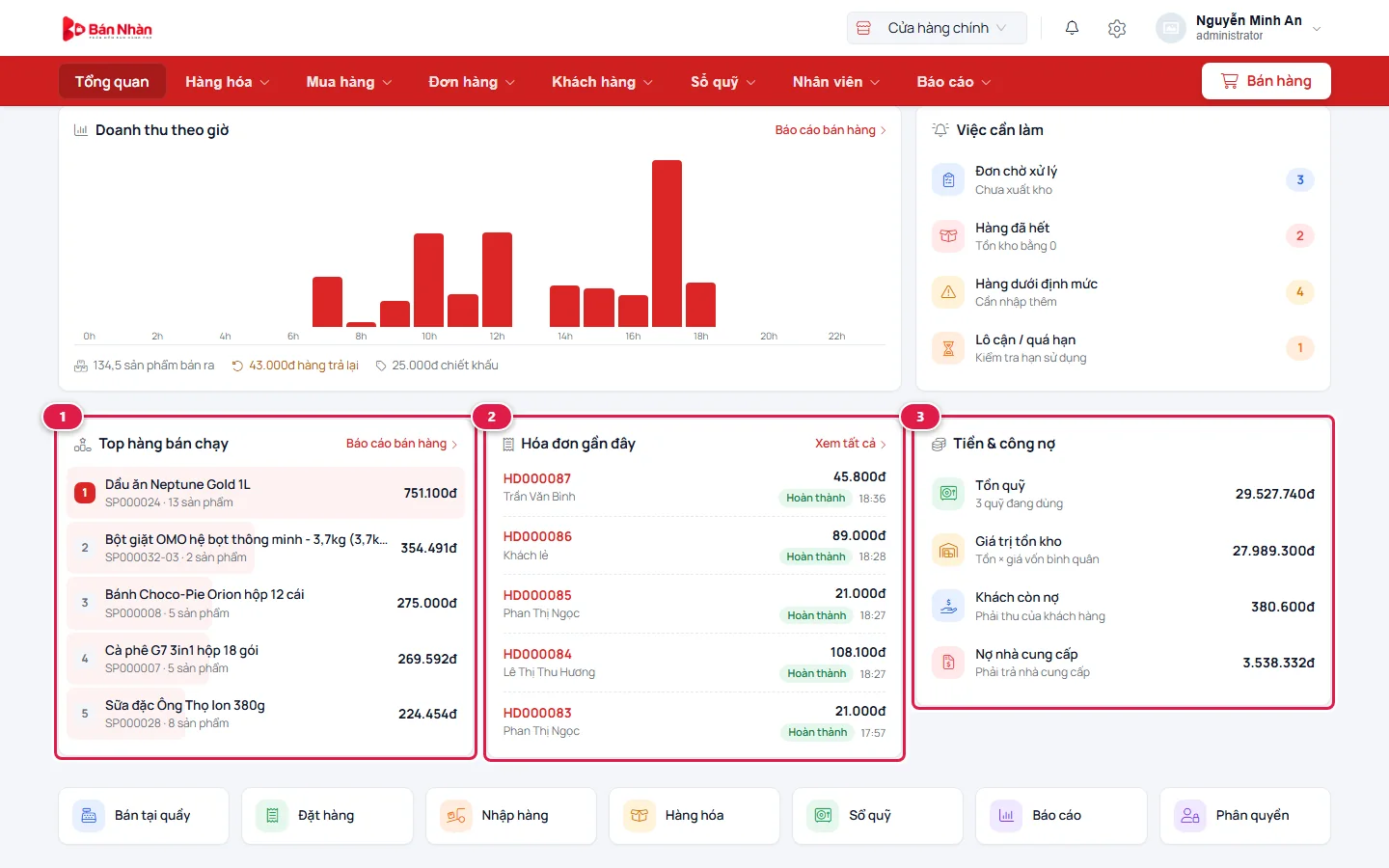The image size is (1389, 868).
Task: Click the tallest bar in revenue chart
Action: click(x=667, y=243)
